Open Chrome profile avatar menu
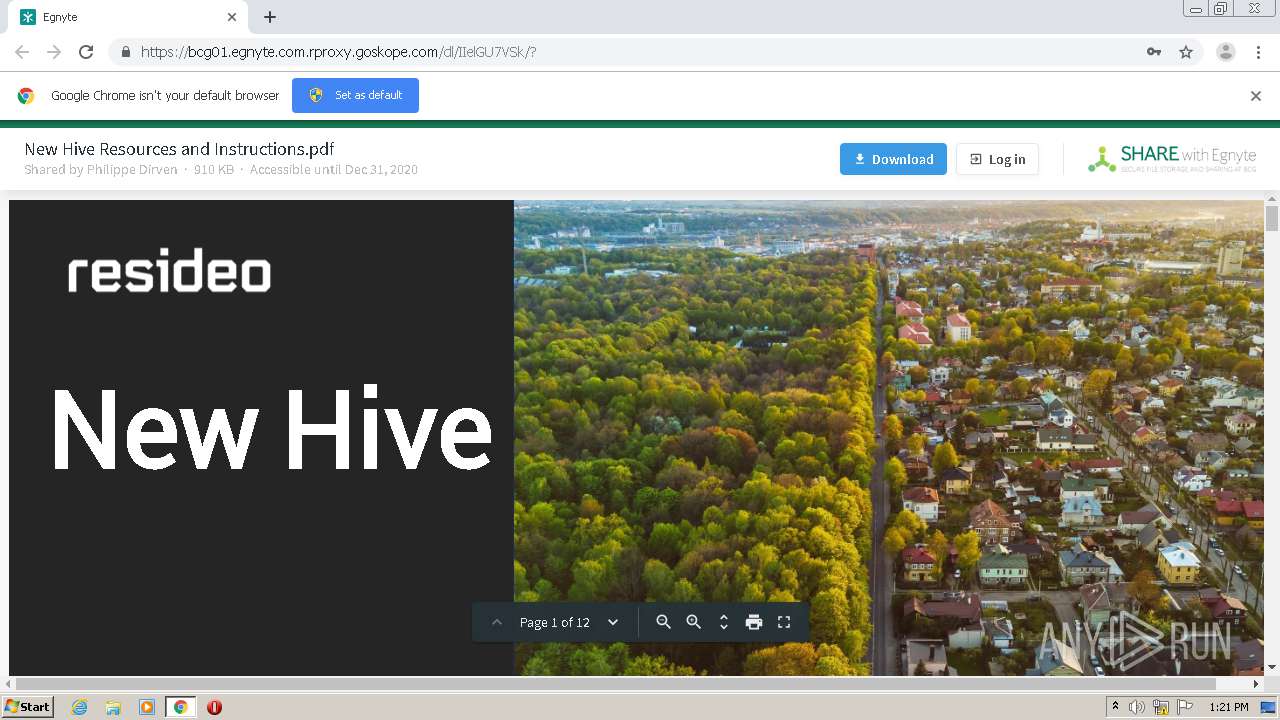1280x720 pixels. pos(1225,52)
